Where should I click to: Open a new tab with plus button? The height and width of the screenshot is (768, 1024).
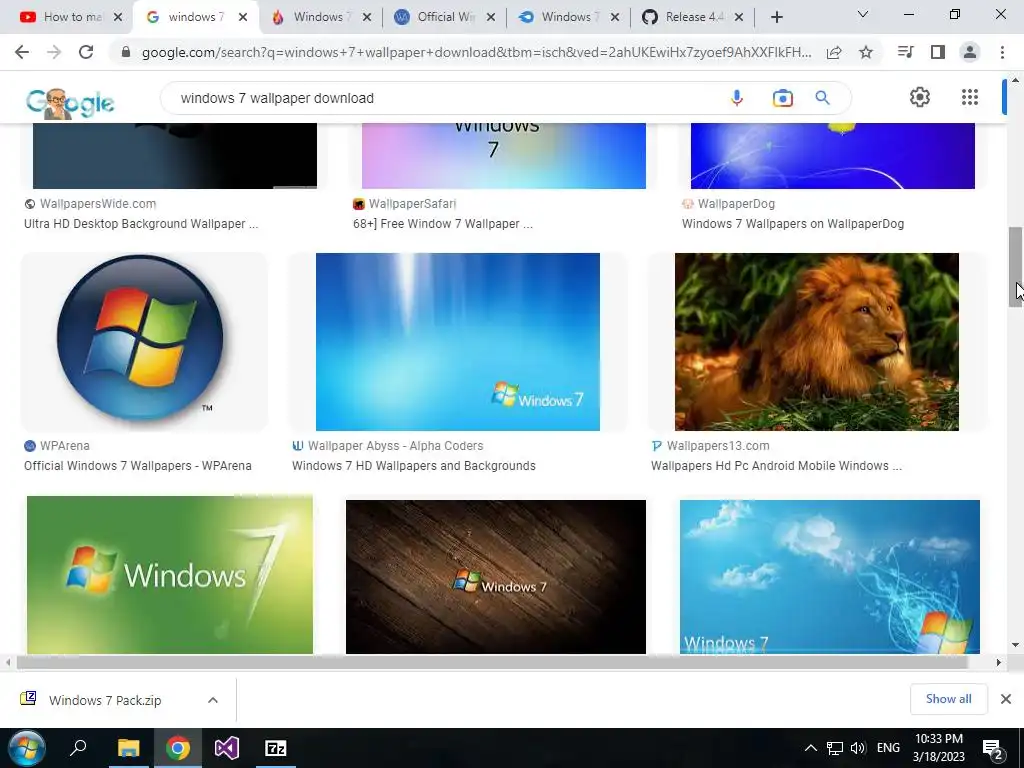coord(776,17)
